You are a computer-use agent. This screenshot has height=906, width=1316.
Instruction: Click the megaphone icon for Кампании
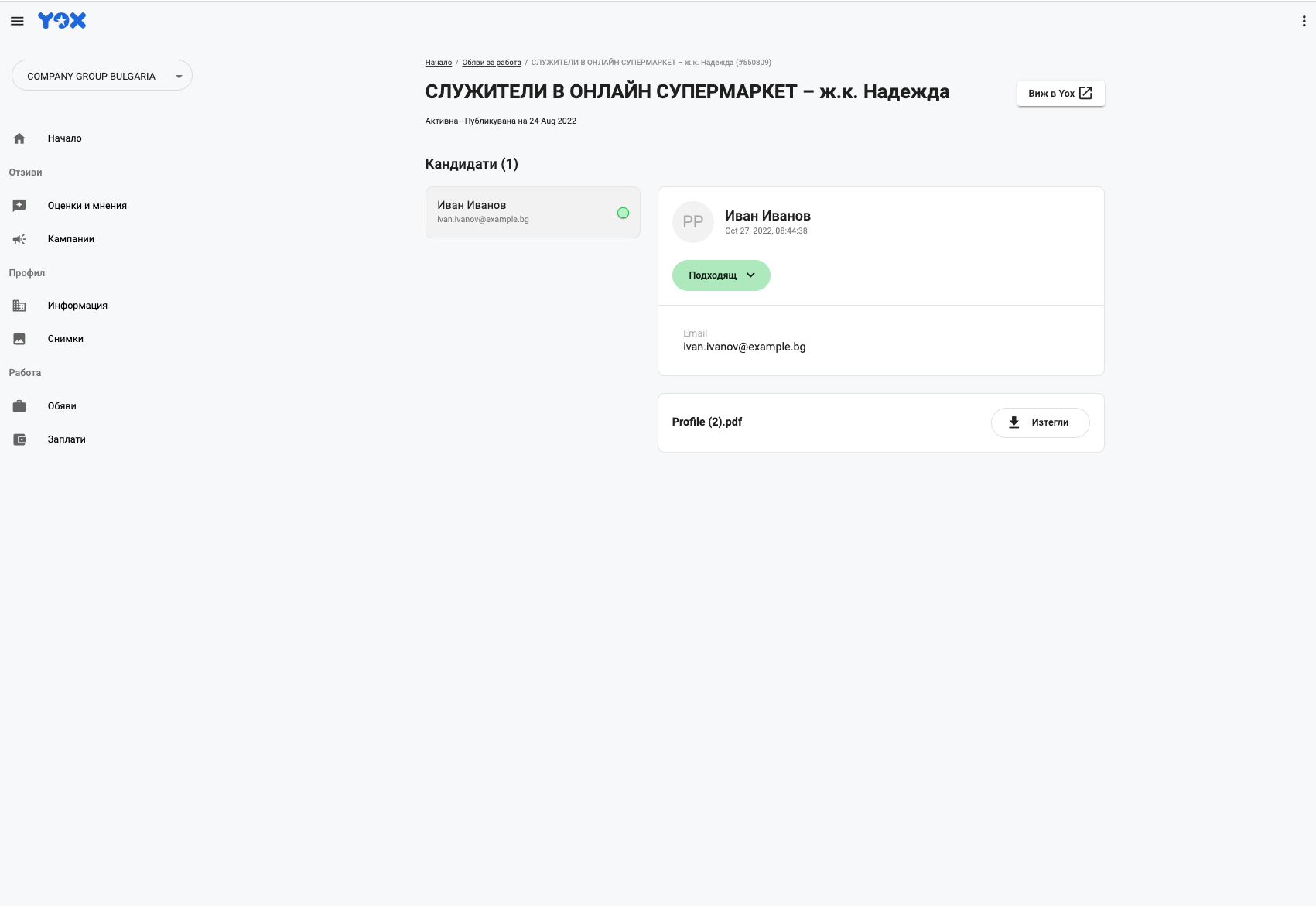(19, 239)
